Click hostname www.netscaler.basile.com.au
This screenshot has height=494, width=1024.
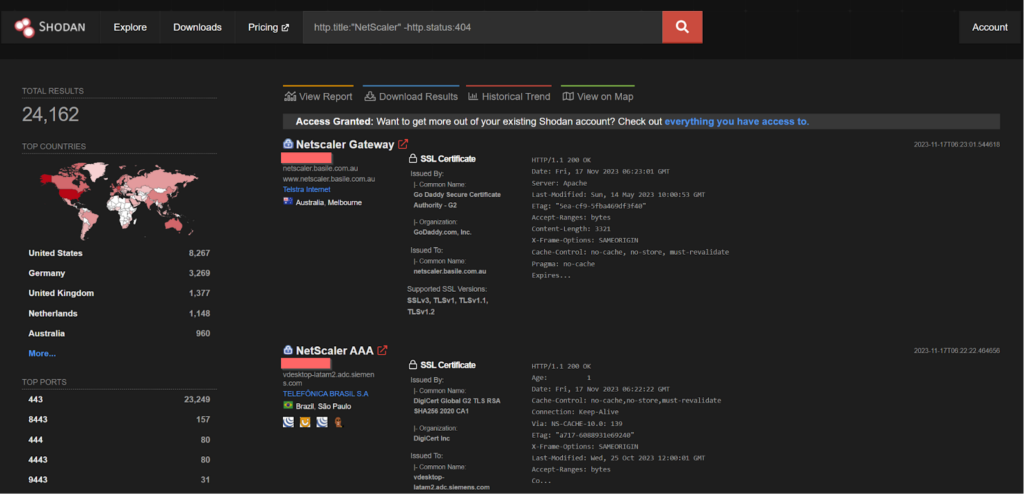point(328,179)
